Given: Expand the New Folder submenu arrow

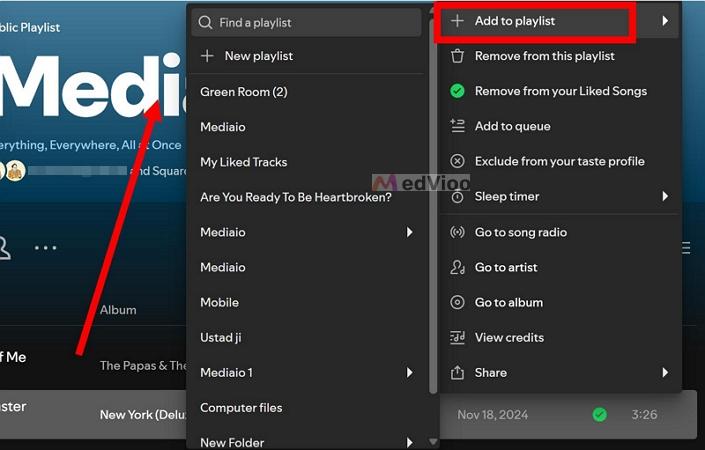Looking at the screenshot, I should point(409,442).
